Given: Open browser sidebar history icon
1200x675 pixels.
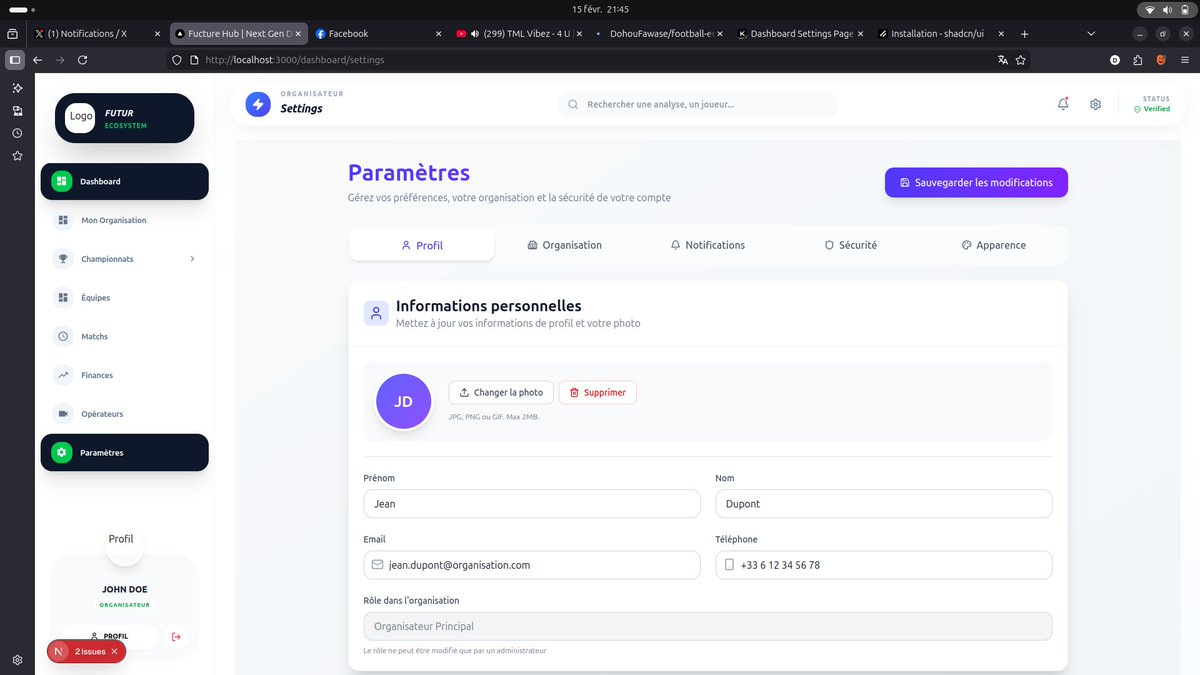Looking at the screenshot, I should 17,132.
